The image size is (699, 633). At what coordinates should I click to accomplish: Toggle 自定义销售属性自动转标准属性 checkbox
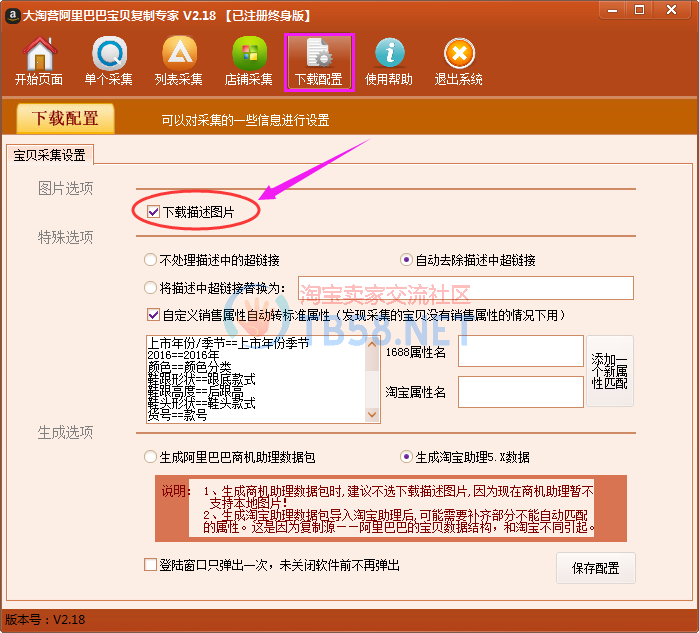tap(153, 315)
